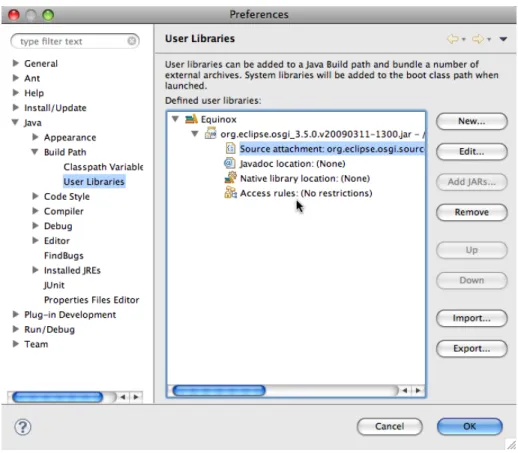
Task: Expand the Debug node under Java
Action: (x=35, y=226)
